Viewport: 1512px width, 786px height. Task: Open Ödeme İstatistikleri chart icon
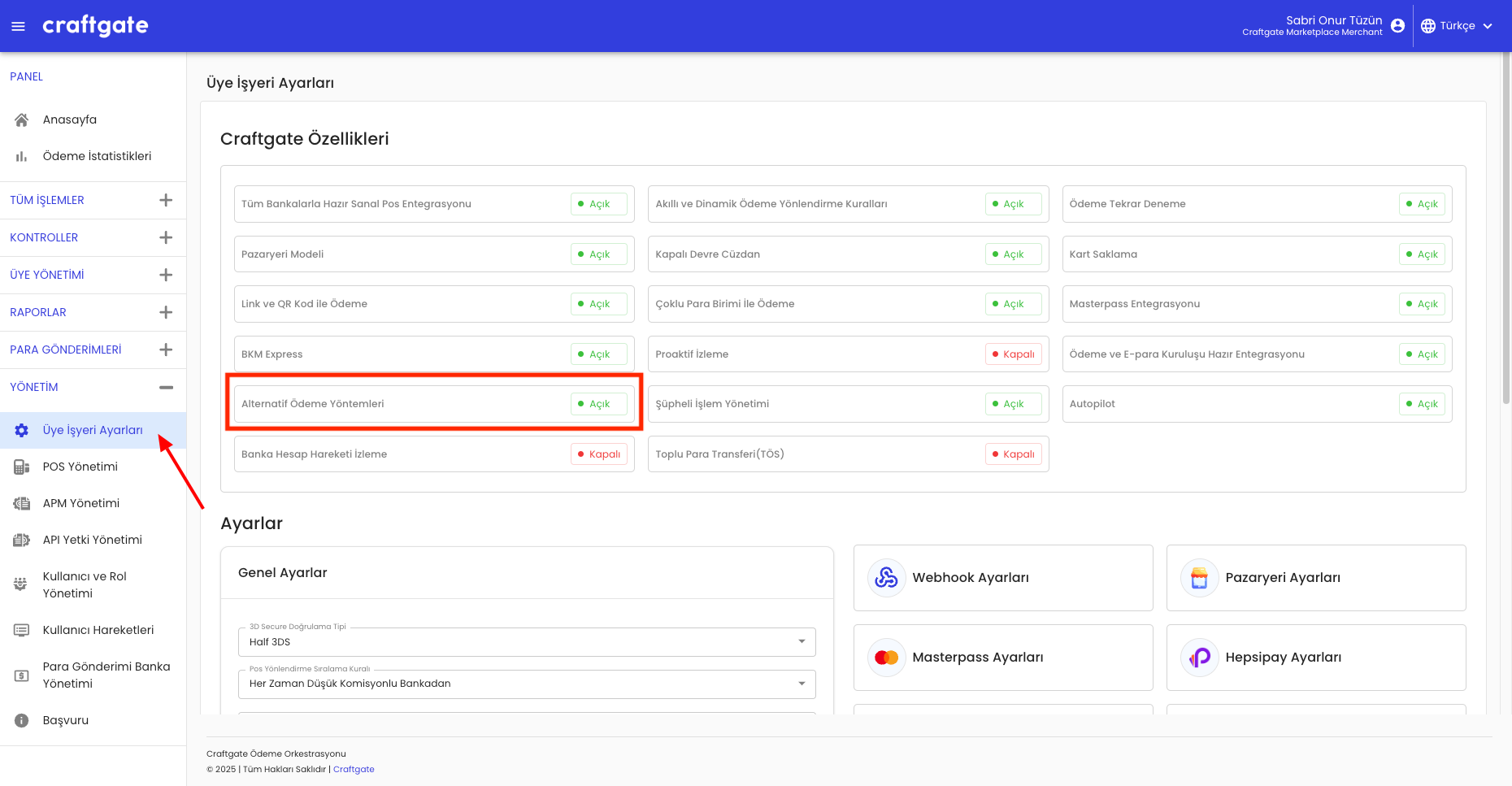pos(22,156)
